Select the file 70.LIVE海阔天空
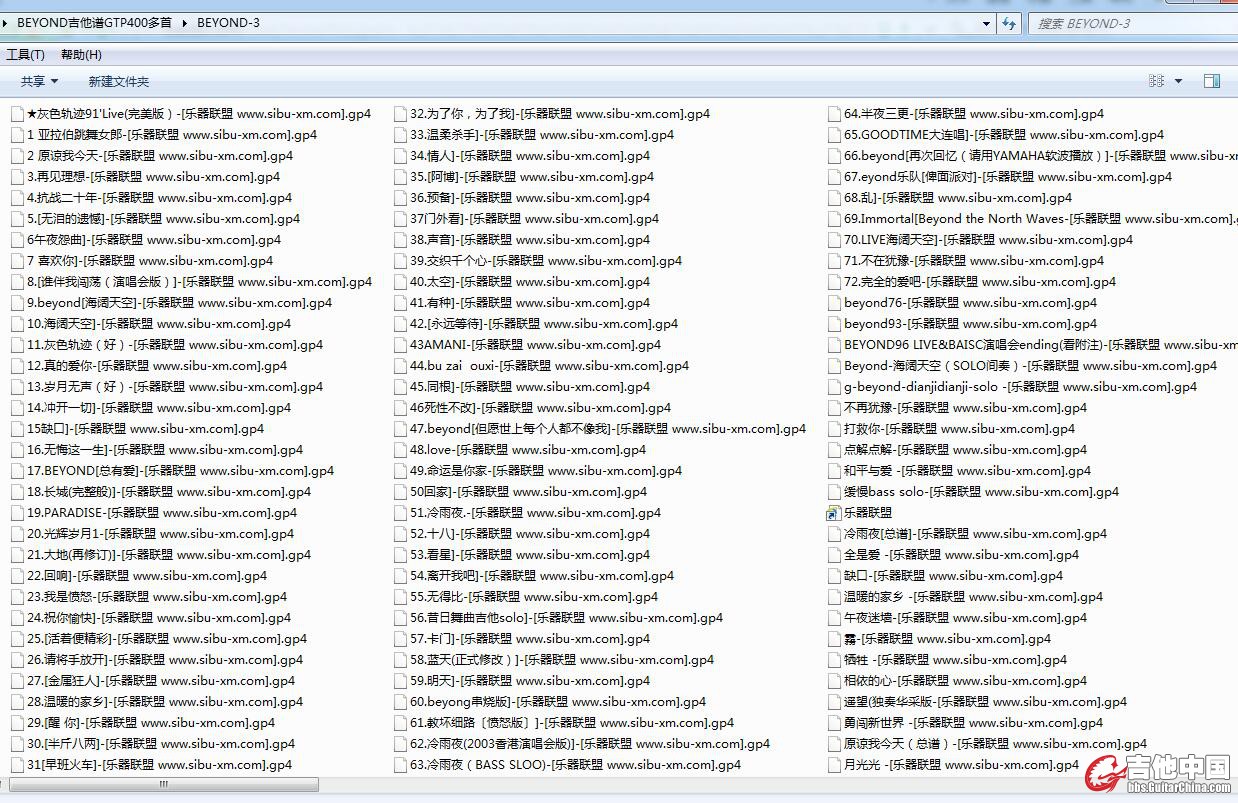1238x803 pixels. [987, 240]
